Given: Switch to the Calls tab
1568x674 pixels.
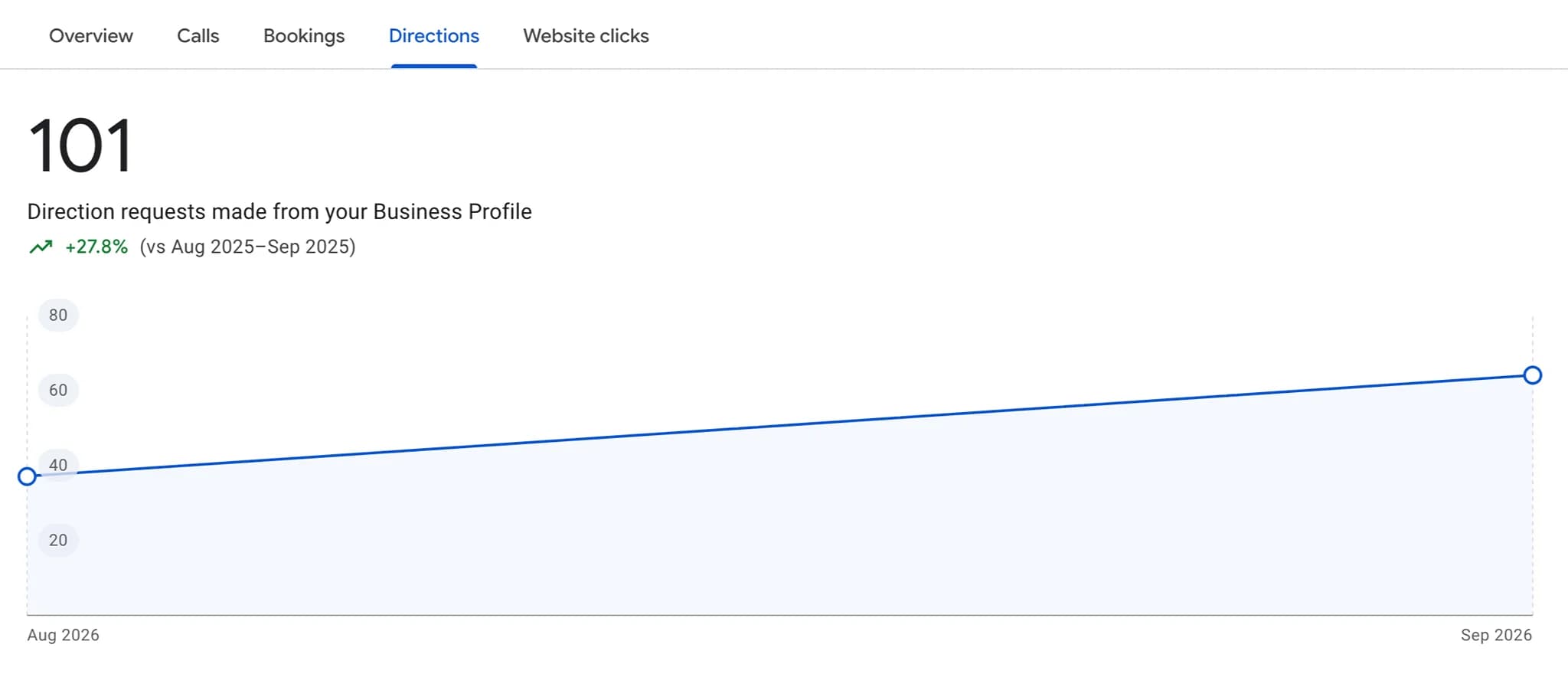Looking at the screenshot, I should coord(198,36).
